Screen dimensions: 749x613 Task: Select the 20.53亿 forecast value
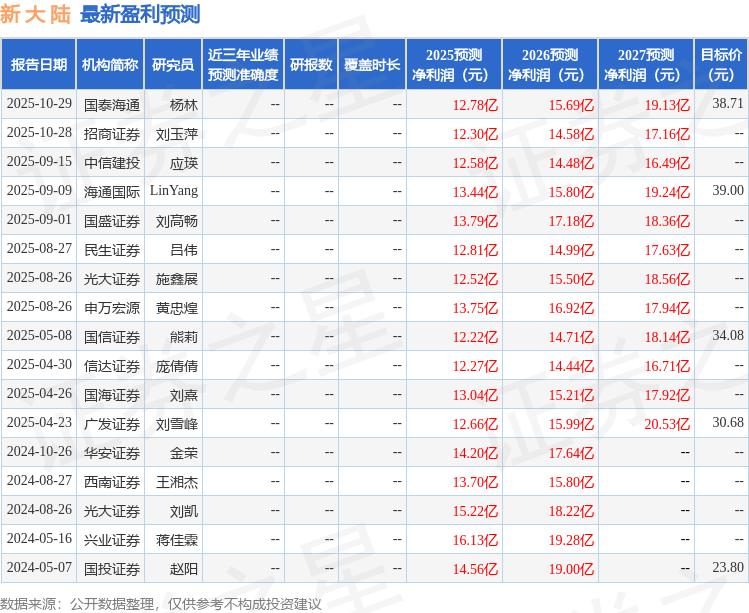tap(666, 424)
